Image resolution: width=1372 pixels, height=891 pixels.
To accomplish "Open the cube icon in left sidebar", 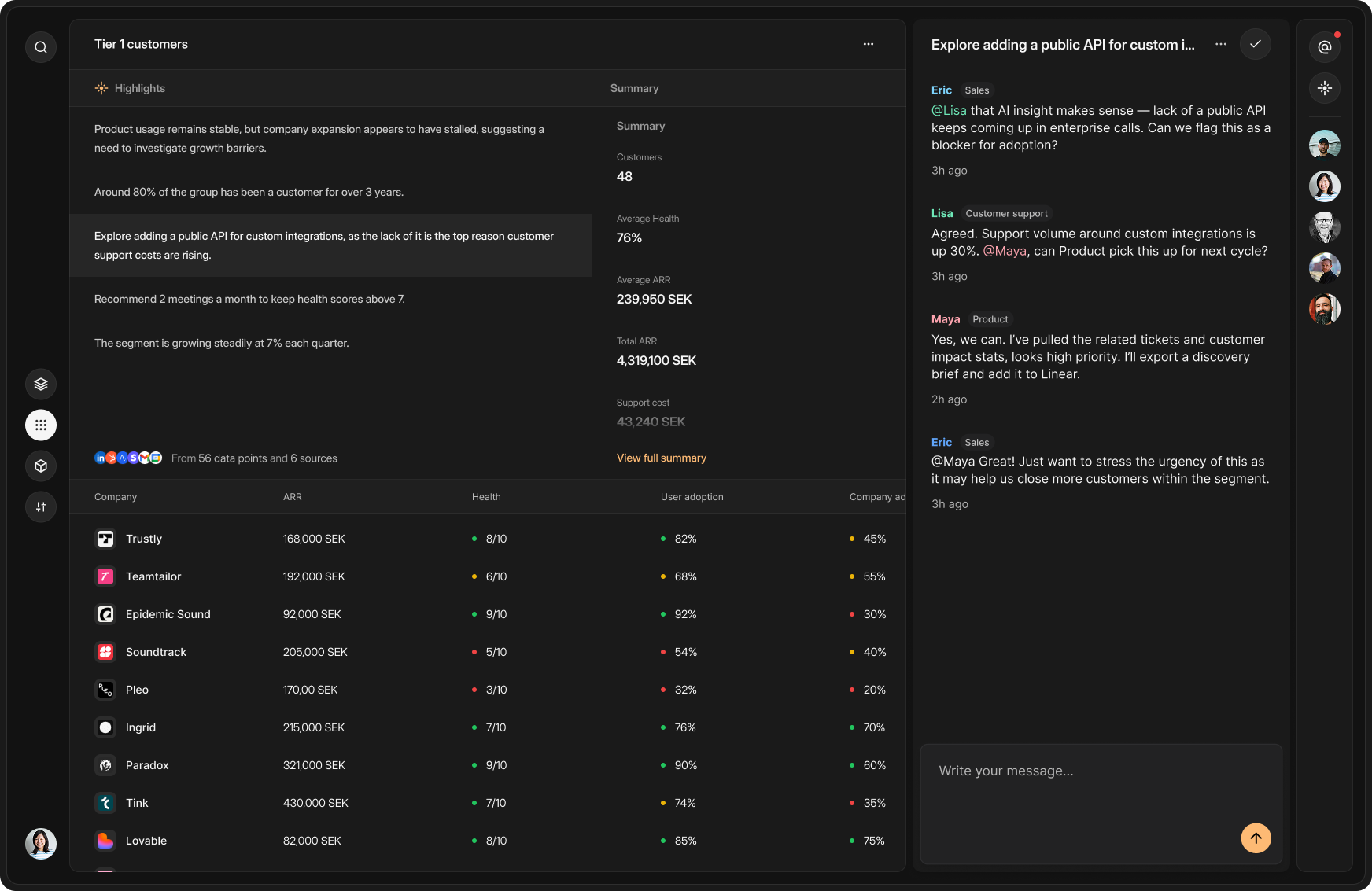I will point(41,466).
